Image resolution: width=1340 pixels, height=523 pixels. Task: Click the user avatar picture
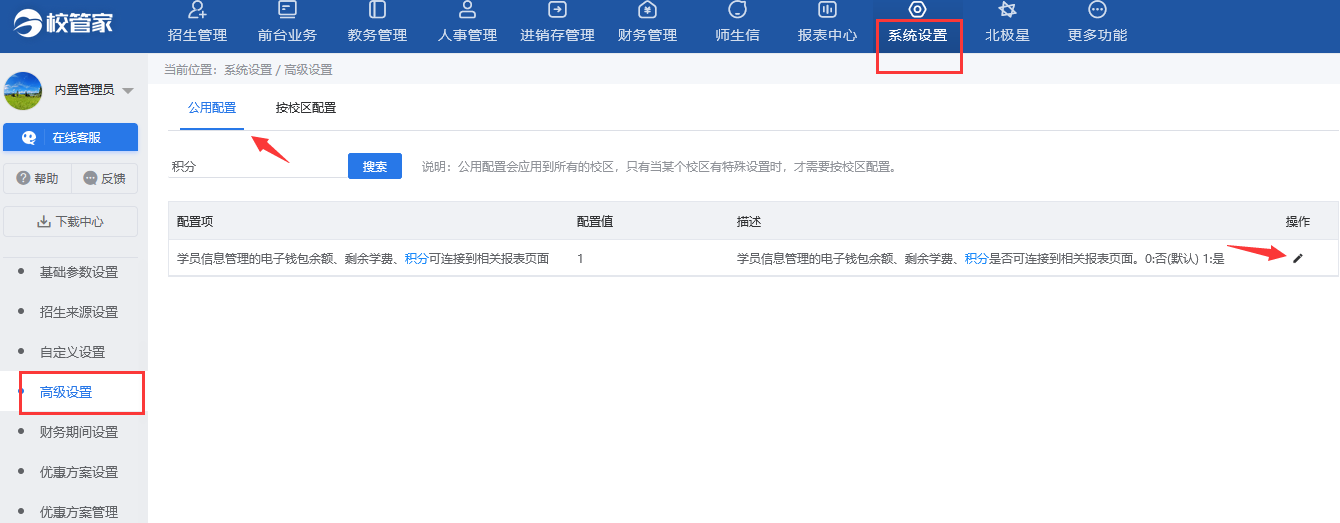pos(23,91)
